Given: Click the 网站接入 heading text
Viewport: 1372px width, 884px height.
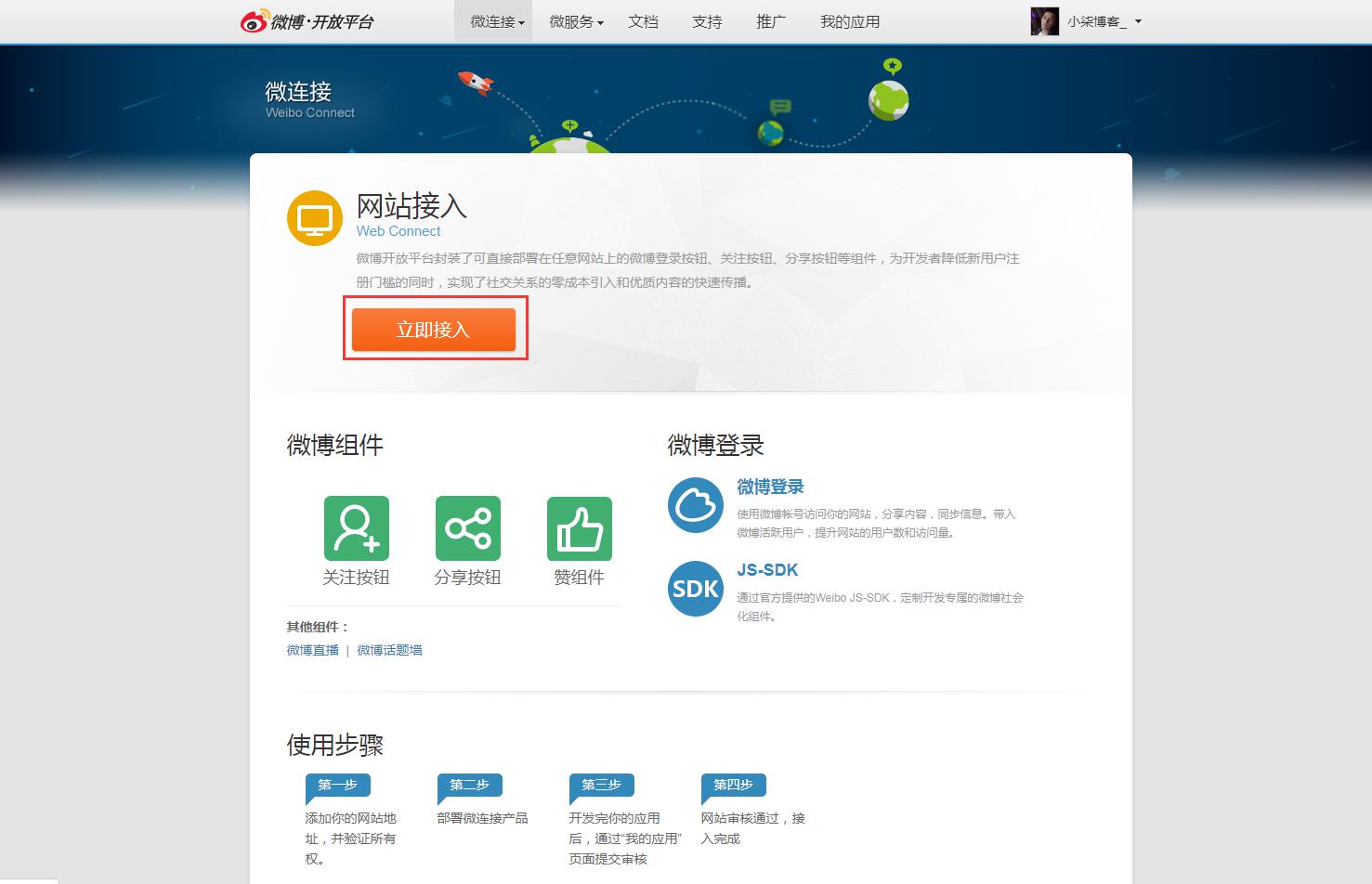Looking at the screenshot, I should coord(412,205).
